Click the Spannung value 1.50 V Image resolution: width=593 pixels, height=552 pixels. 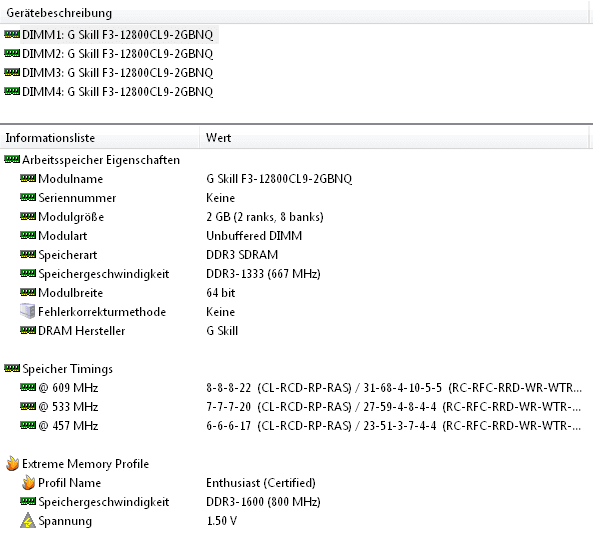point(222,521)
